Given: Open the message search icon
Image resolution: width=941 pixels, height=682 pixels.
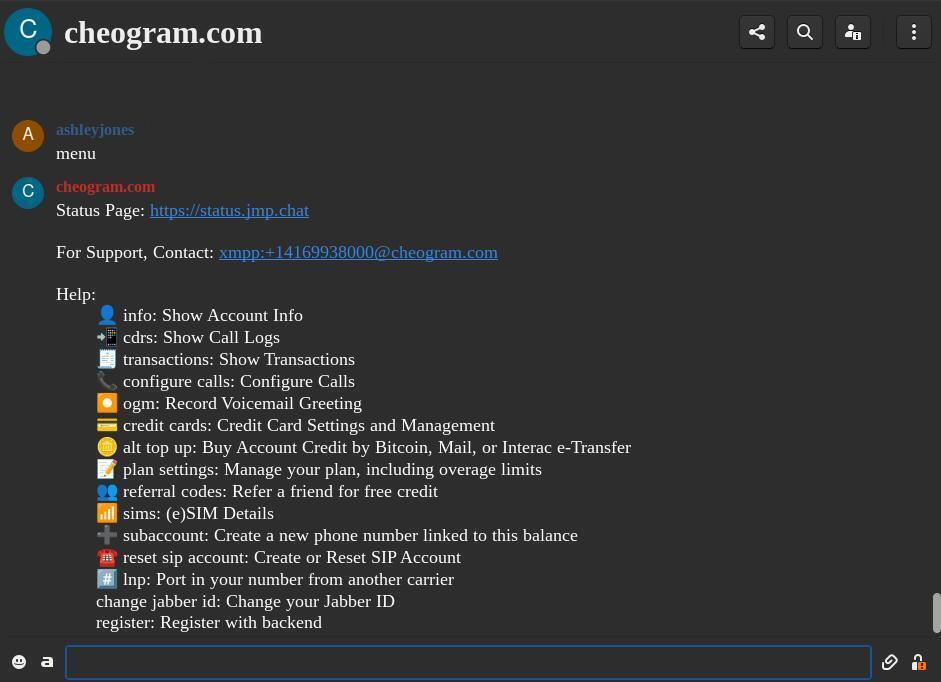Looking at the screenshot, I should tap(805, 32).
